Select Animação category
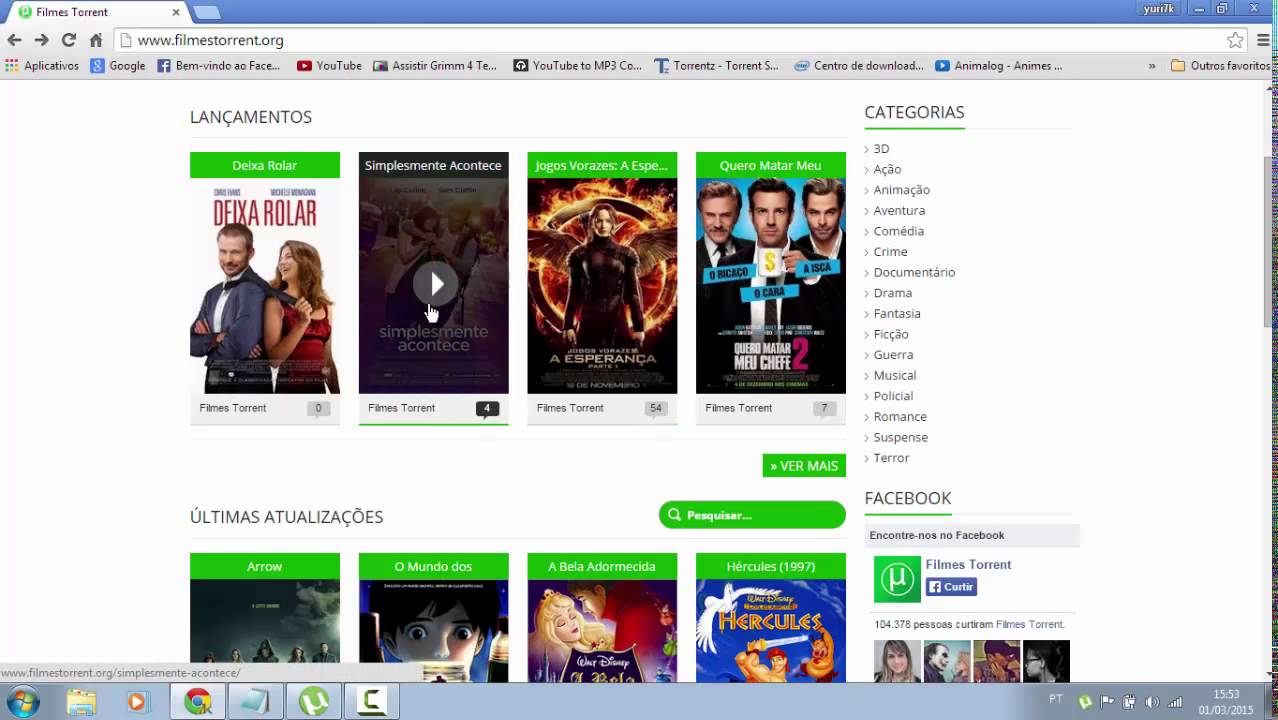This screenshot has width=1278, height=720. coord(901,190)
